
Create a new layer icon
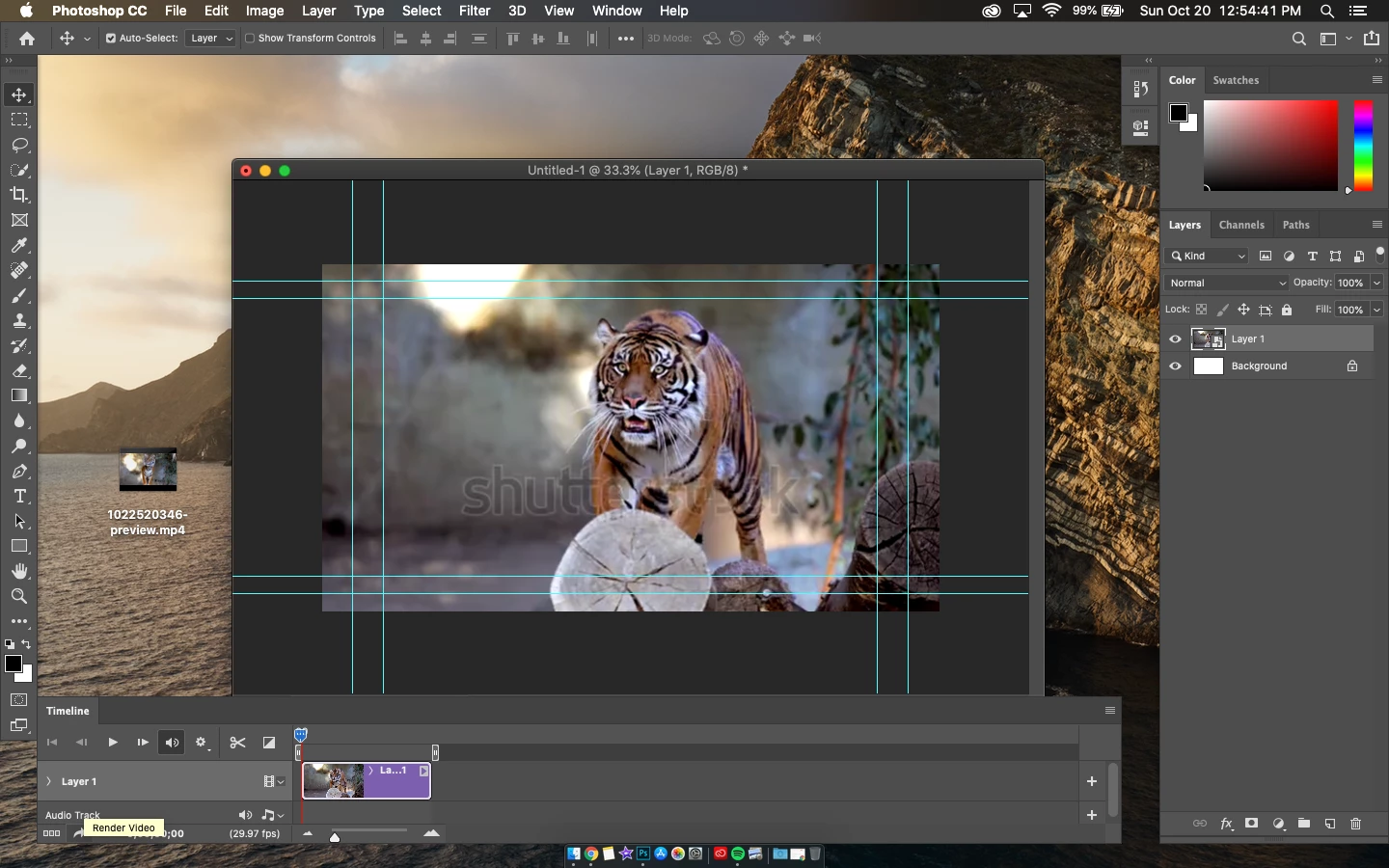[1330, 824]
